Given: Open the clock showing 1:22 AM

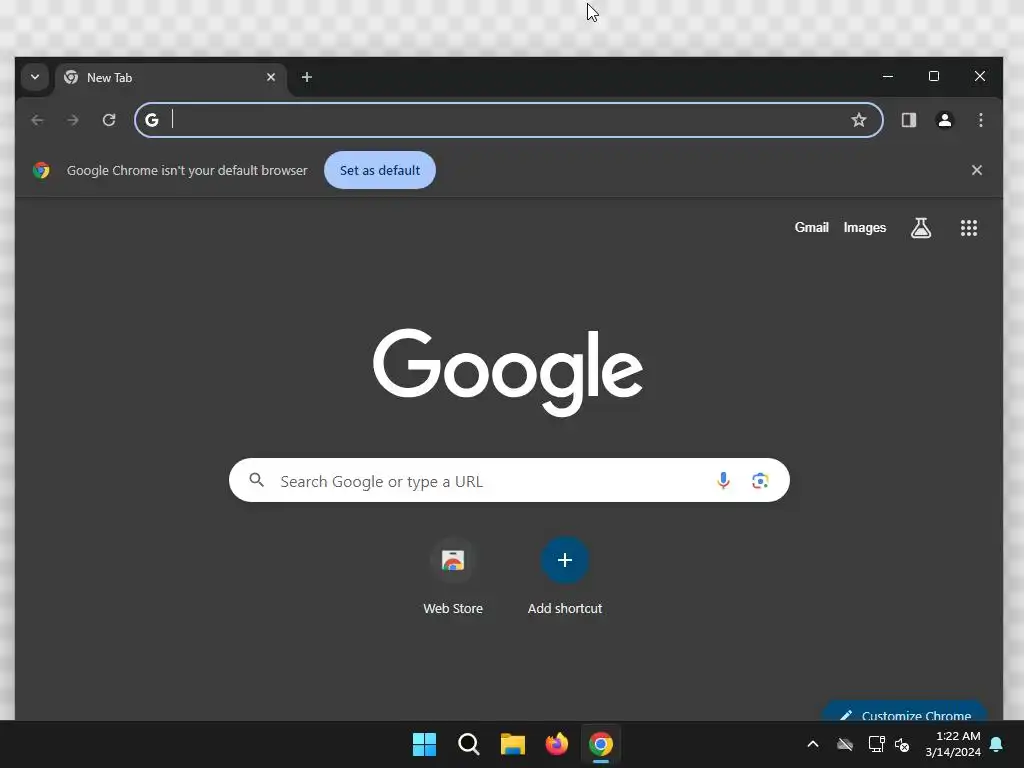Looking at the screenshot, I should pyautogui.click(x=953, y=744).
